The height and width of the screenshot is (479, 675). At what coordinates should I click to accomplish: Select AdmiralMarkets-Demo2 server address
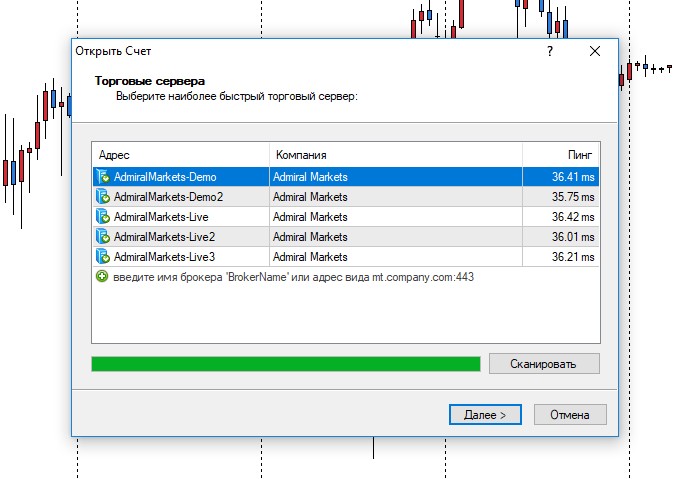click(x=168, y=197)
